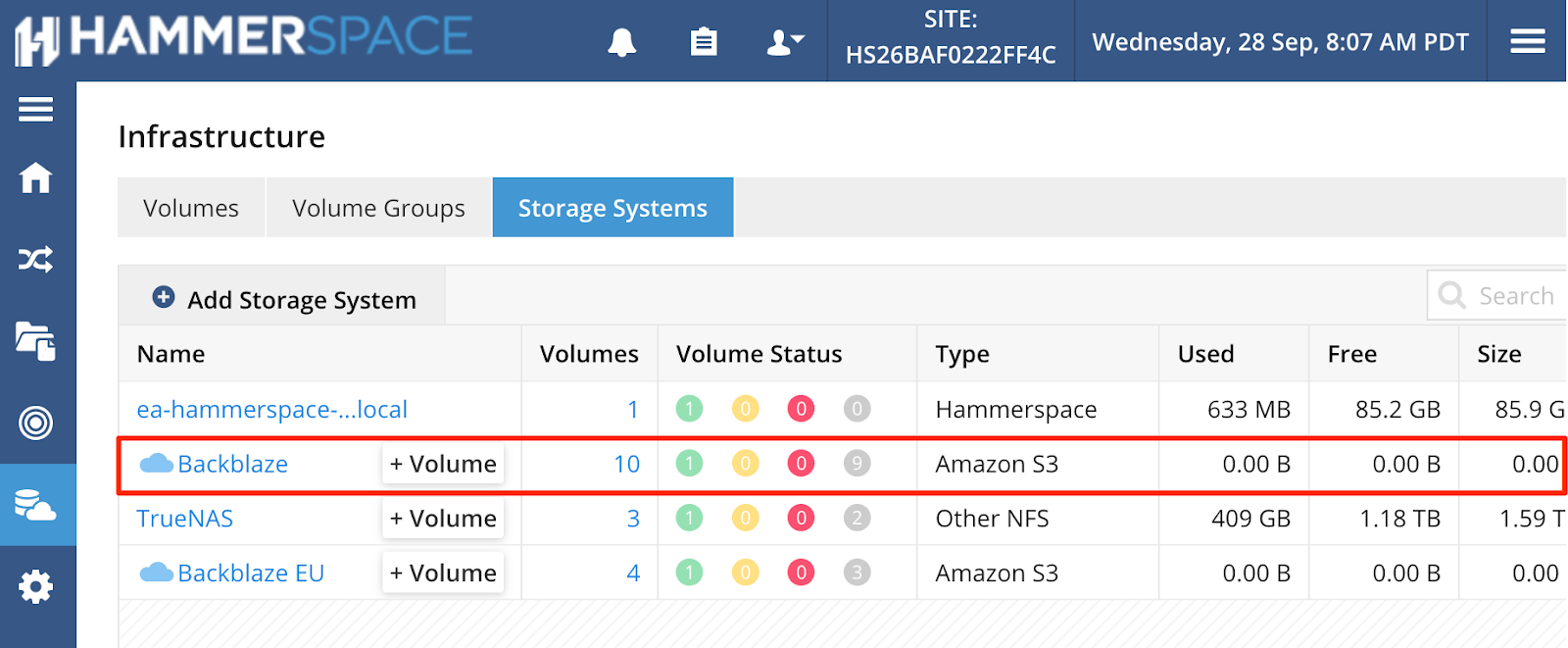Click Add Storage System button
The image size is (1568, 648).
pyautogui.click(x=283, y=298)
